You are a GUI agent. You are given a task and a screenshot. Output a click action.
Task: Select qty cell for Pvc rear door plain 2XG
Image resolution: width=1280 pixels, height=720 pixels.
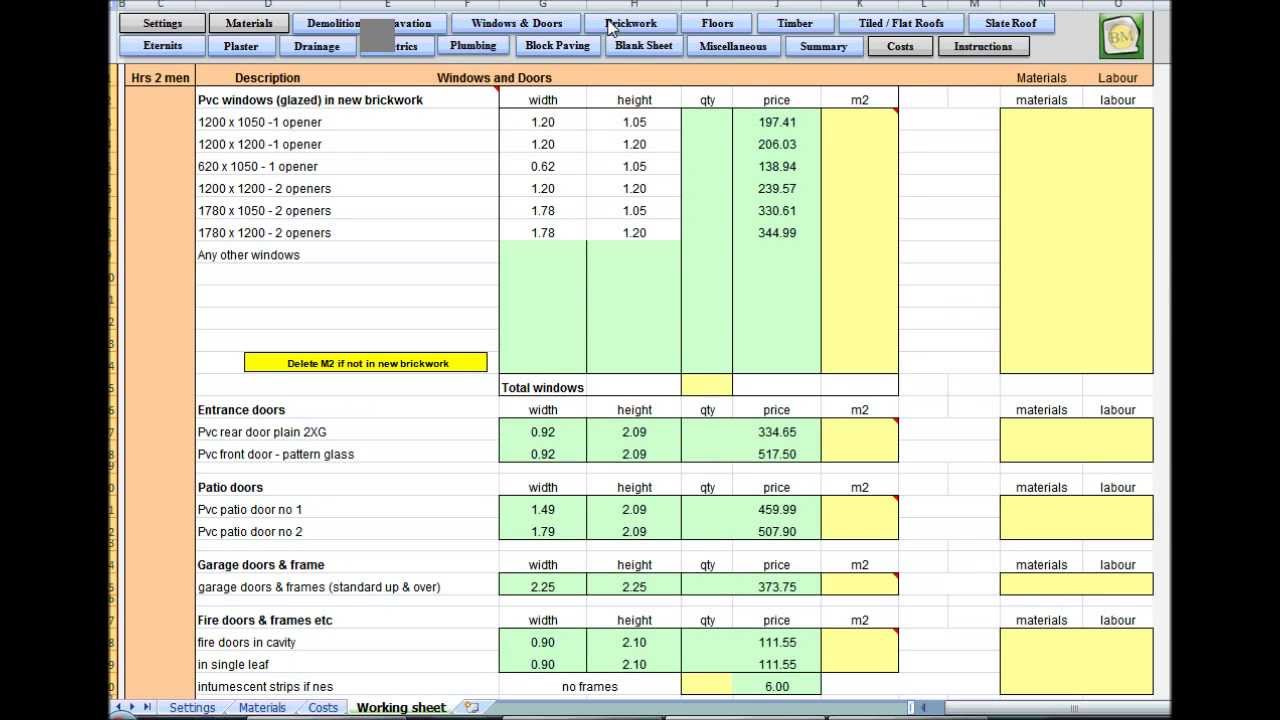(x=707, y=432)
